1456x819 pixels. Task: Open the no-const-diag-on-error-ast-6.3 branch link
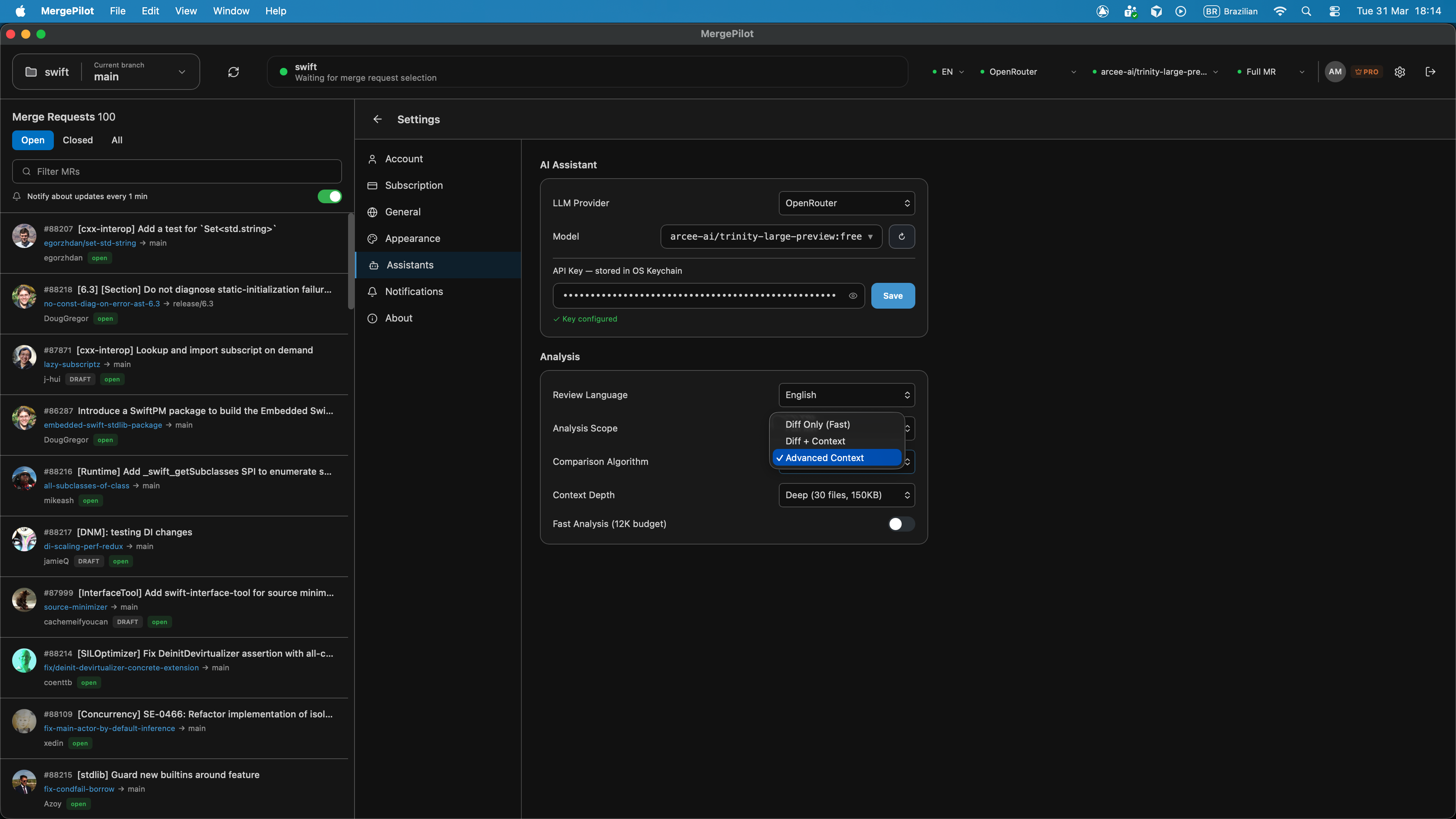(102, 303)
